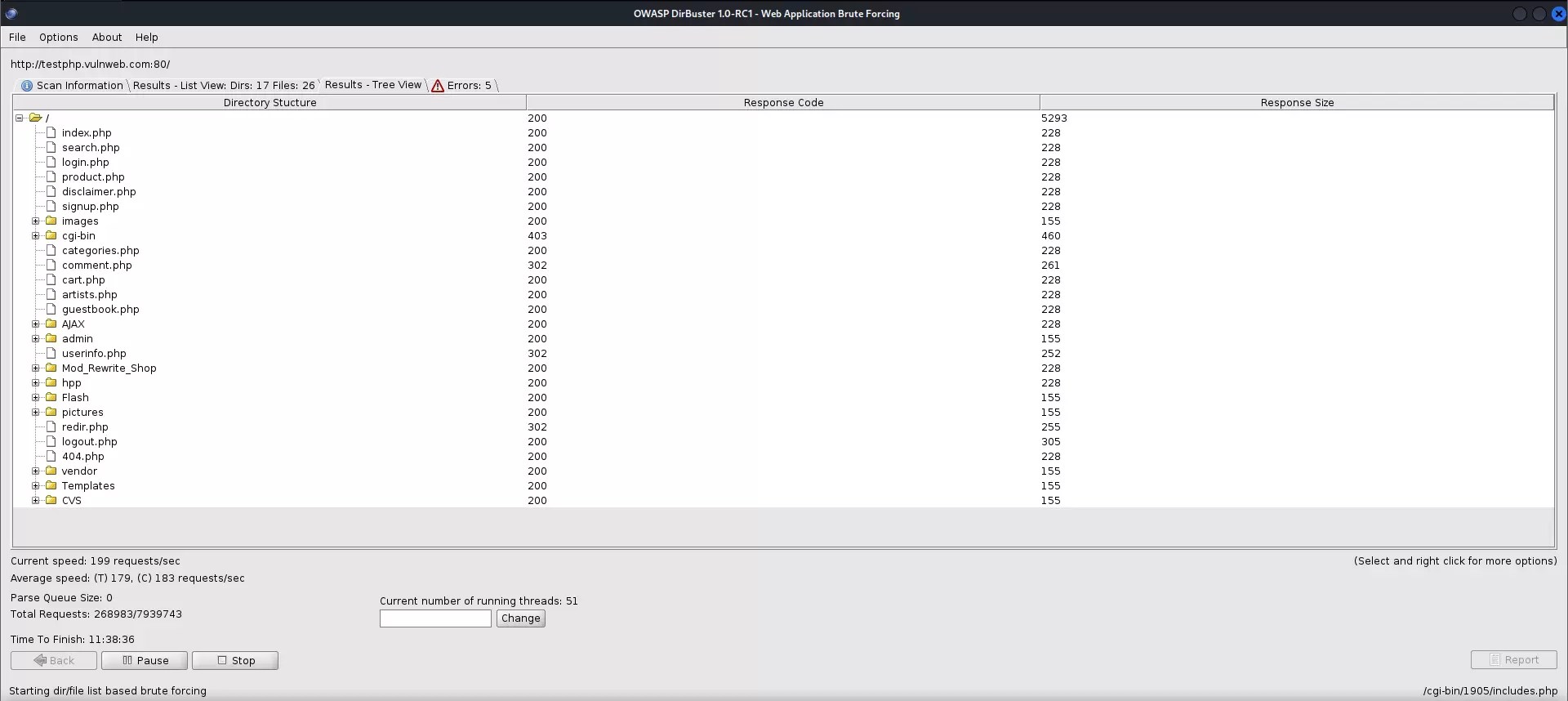Viewport: 1568px width, 701px height.
Task: Expand the vendor folder node
Action: 35,471
